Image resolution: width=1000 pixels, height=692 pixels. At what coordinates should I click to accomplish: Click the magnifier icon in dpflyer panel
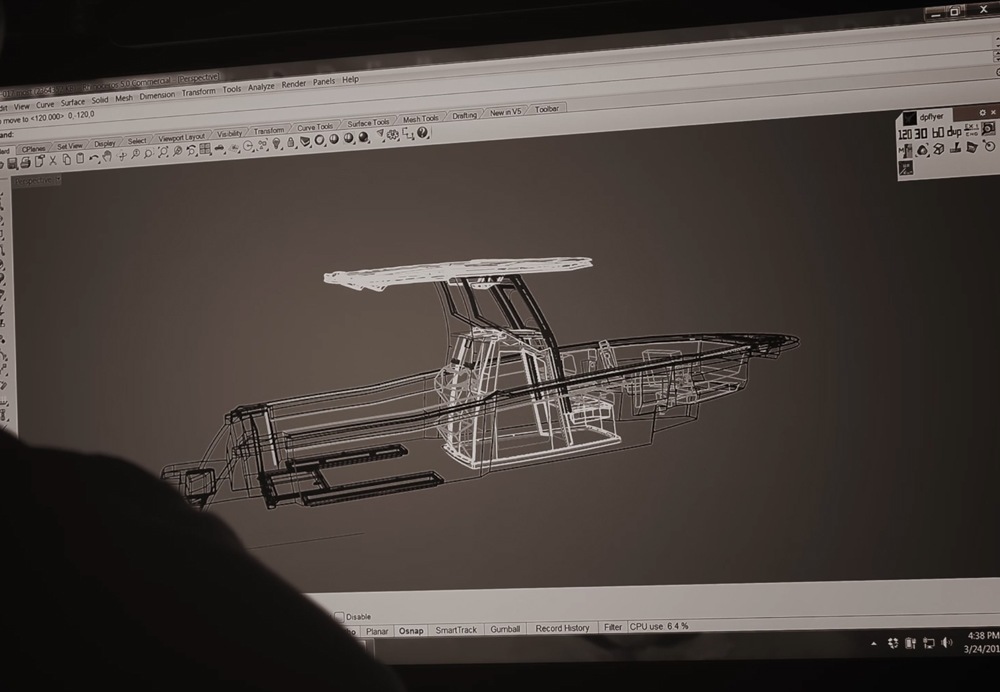pos(988,128)
